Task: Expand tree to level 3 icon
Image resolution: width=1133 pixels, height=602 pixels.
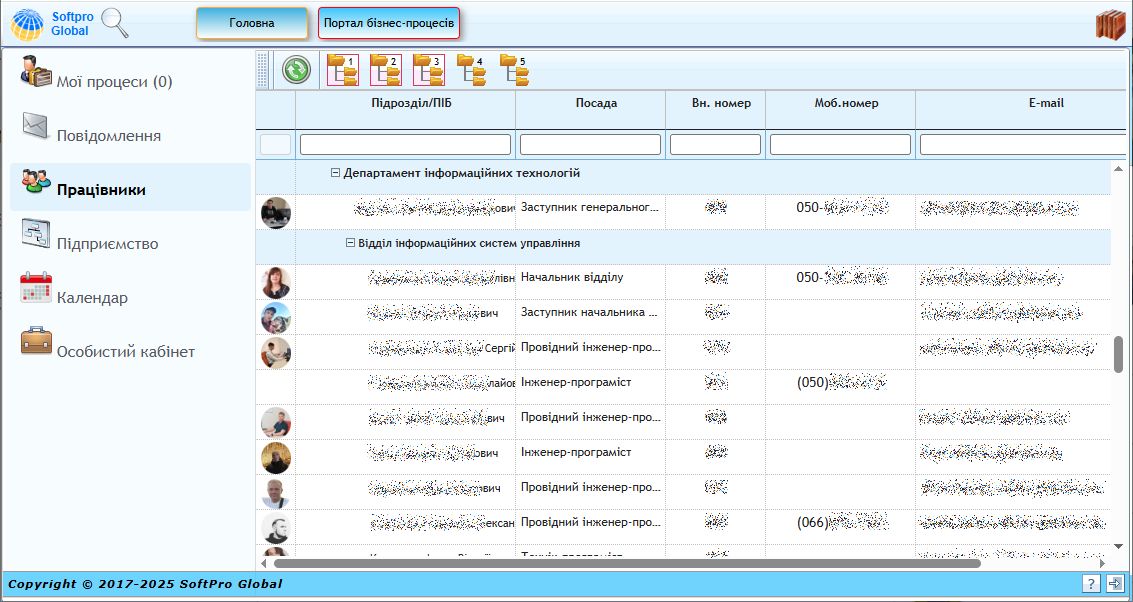Action: (428, 70)
